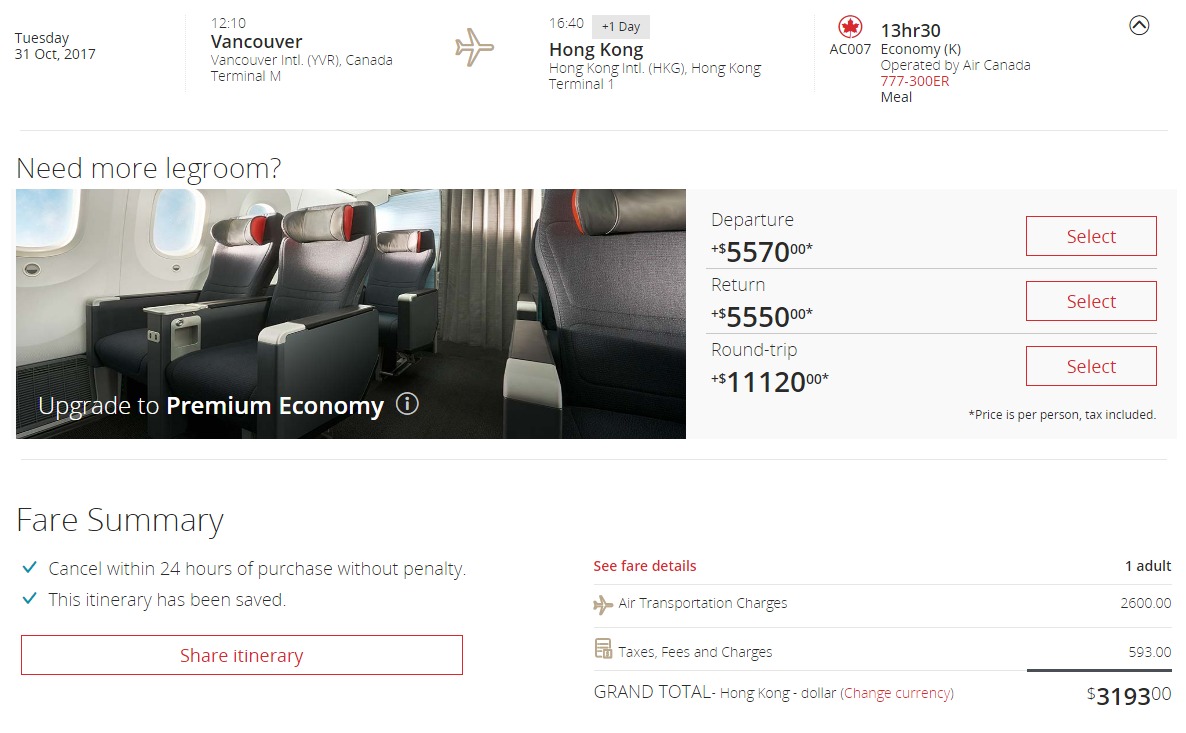Select the Departure upgrade option
The image size is (1186, 733).
click(1090, 236)
